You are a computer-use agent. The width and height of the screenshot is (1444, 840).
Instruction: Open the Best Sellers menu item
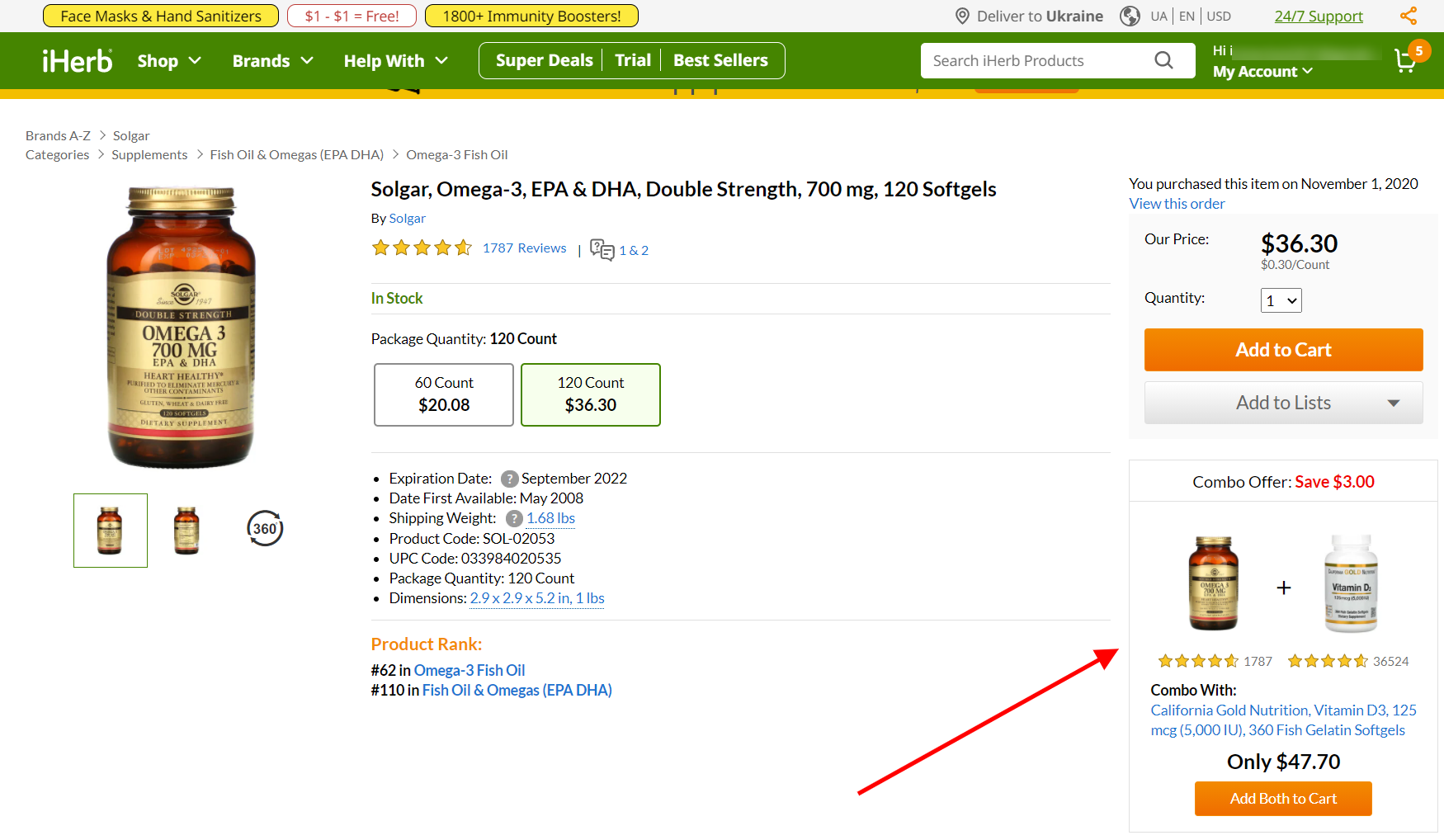tap(720, 59)
